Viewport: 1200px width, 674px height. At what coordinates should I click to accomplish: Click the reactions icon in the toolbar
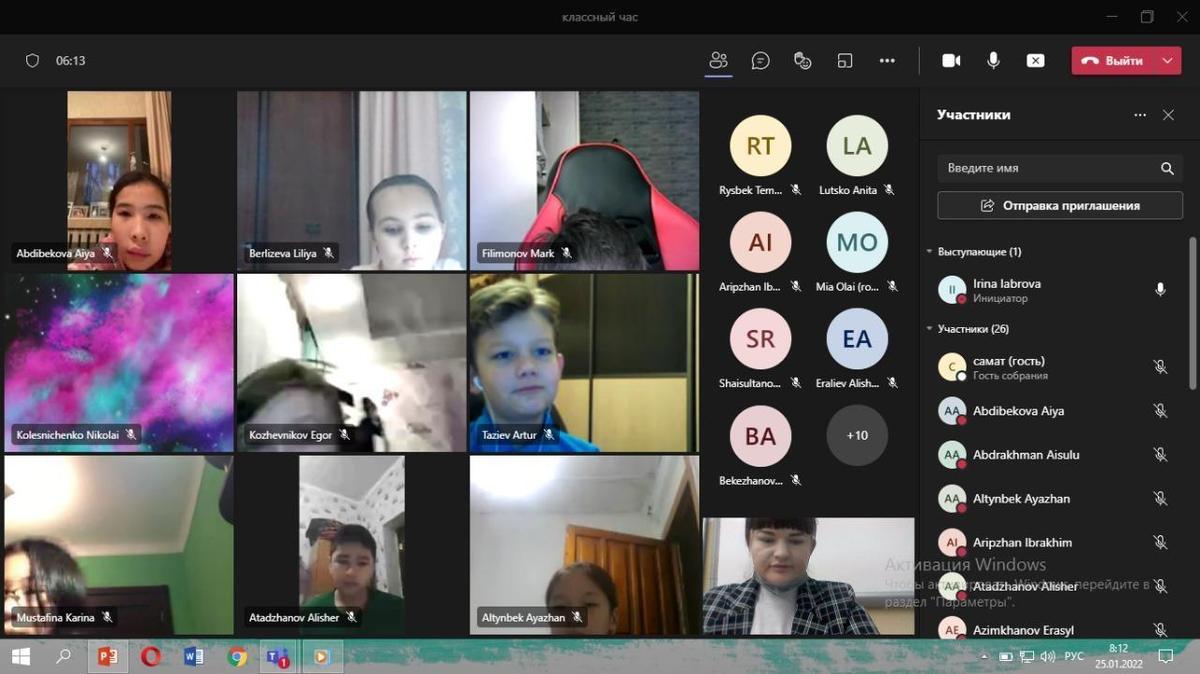(802, 61)
